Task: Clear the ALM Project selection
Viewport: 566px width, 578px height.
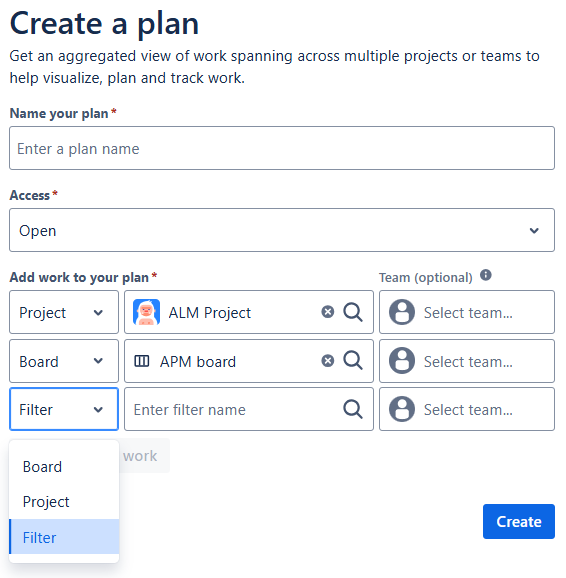Action: 327,312
